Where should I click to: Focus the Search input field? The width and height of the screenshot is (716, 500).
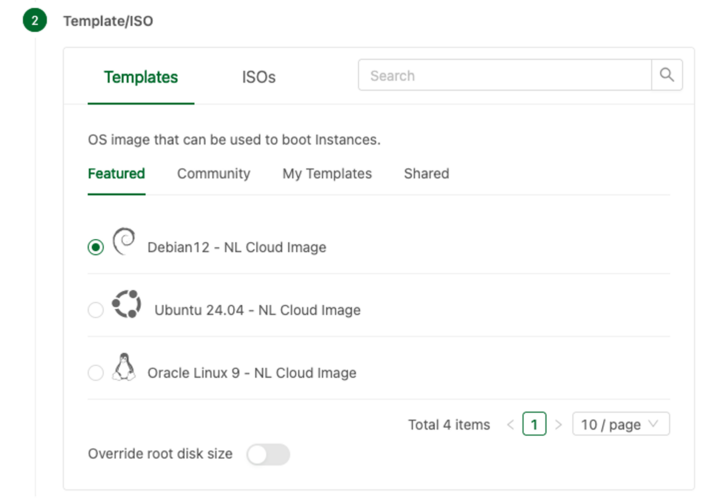[x=505, y=75]
